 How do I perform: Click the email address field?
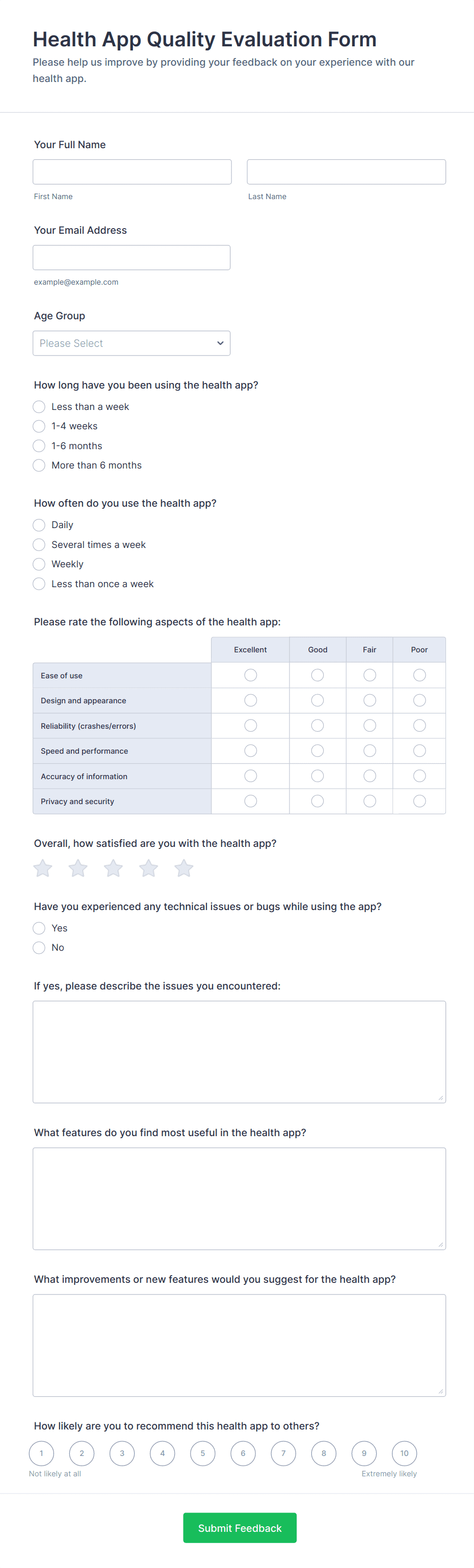[131, 258]
